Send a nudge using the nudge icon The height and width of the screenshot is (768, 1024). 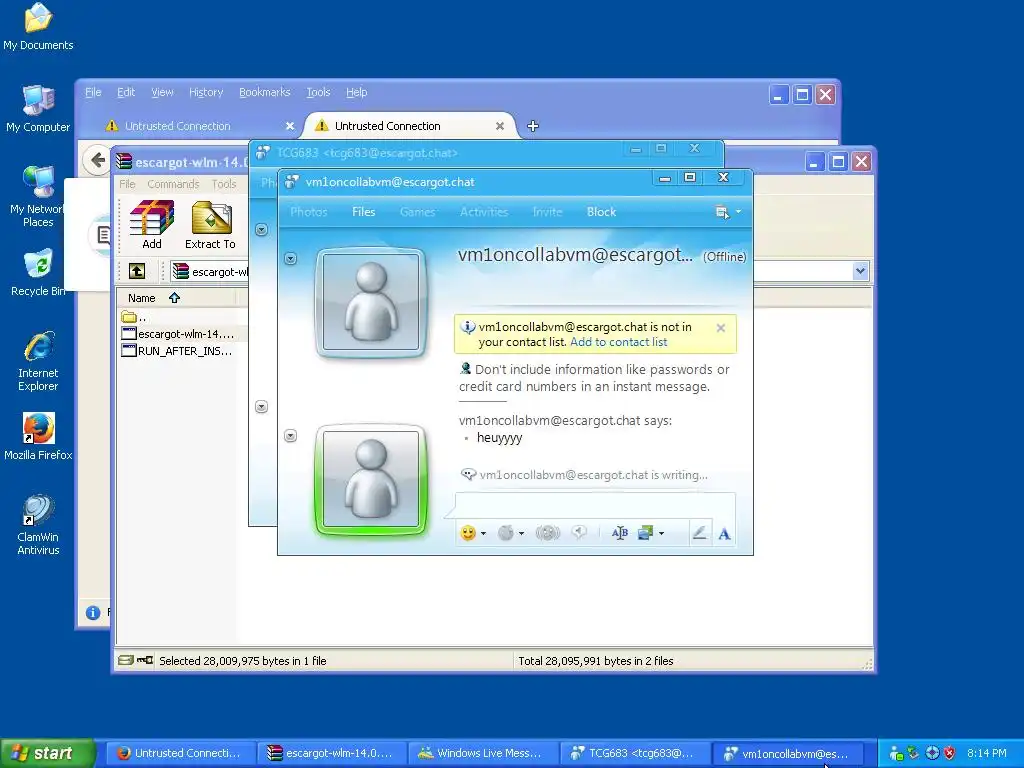547,533
